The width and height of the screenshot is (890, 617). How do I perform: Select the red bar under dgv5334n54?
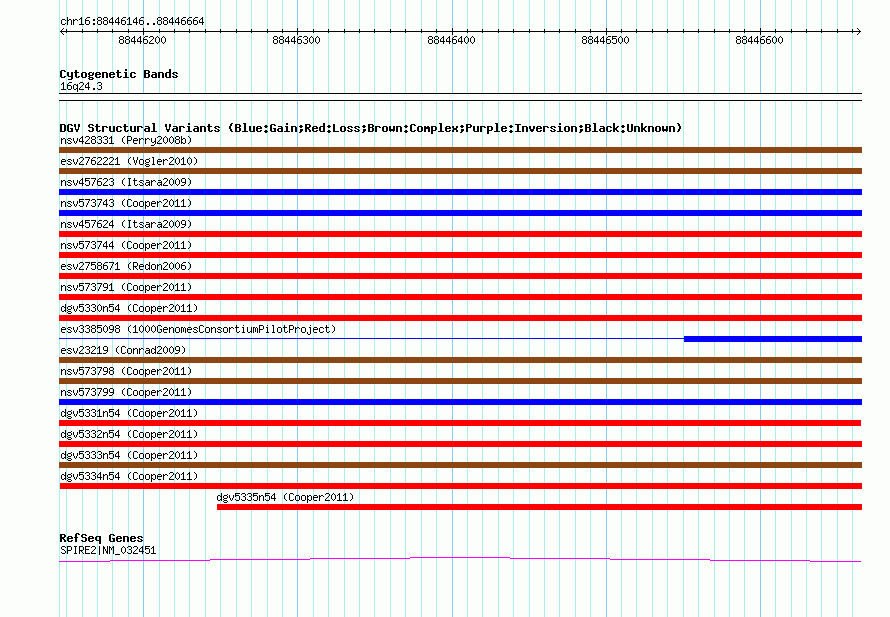(460, 486)
